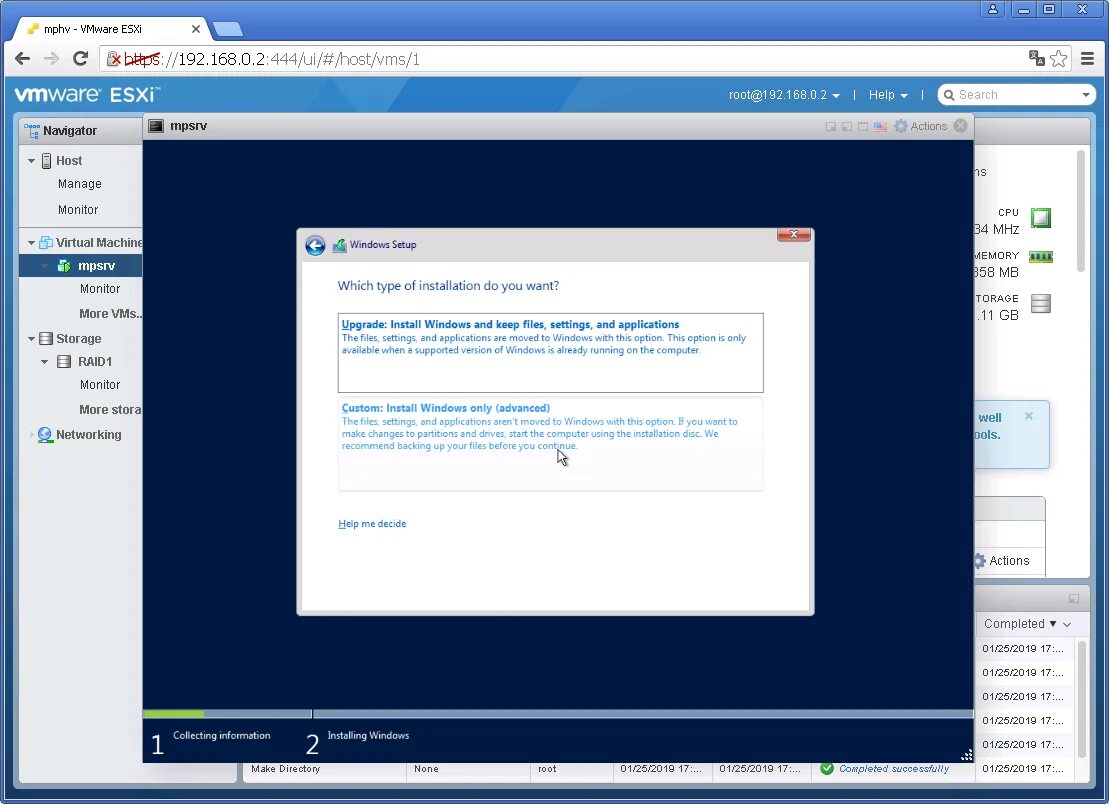Select the mpsrv VM icon in Navigator
This screenshot has width=1109, height=804.
pos(64,266)
